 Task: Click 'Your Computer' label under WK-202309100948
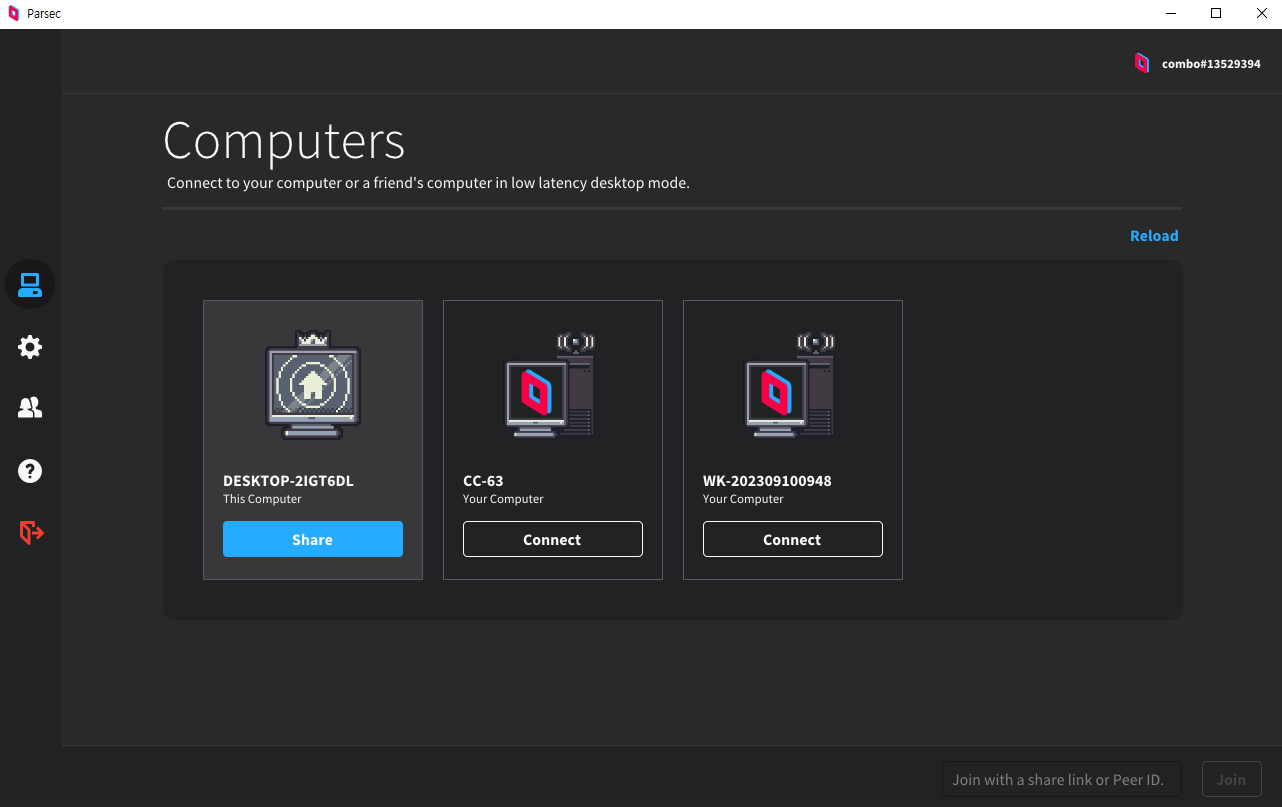click(x=743, y=499)
